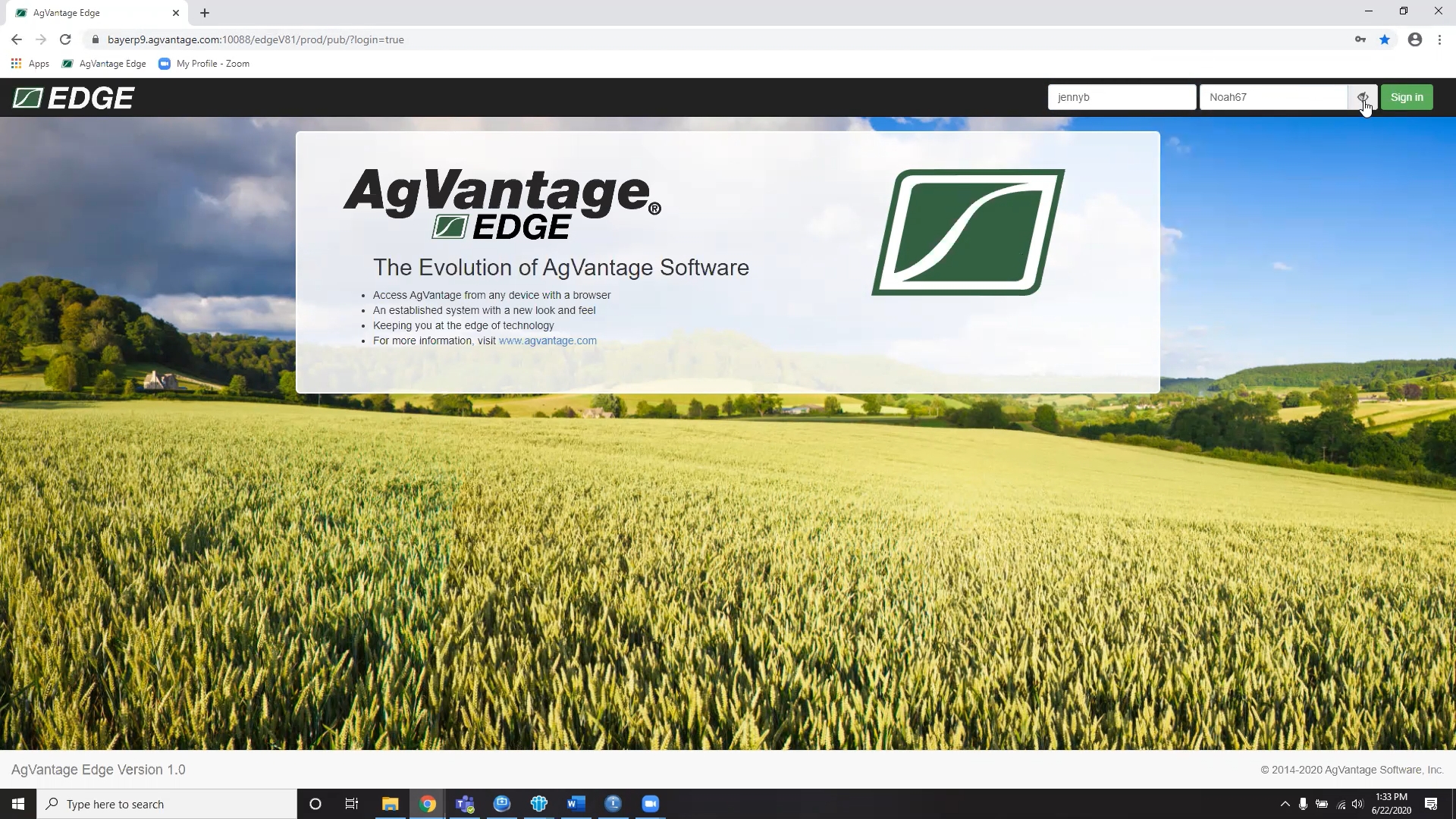Open the volume speaker tray icon
Viewport: 1456px width, 819px height.
pyautogui.click(x=1357, y=804)
